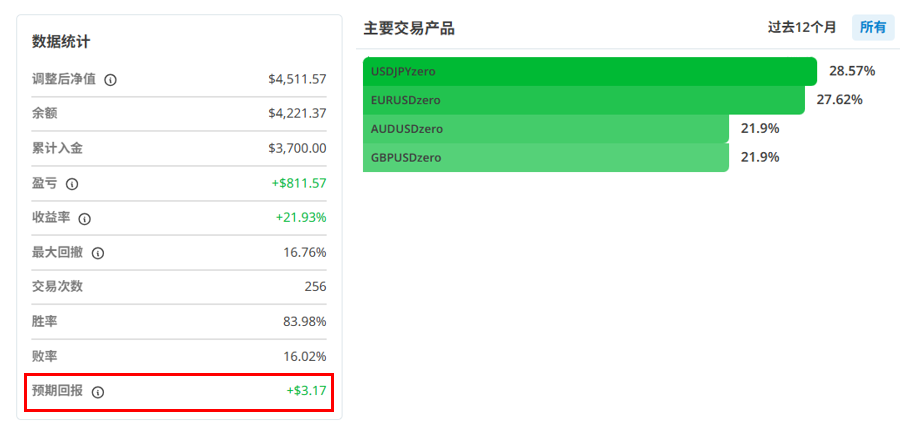This screenshot has width=916, height=429.
Task: Click the 预期回报 info icon
Action: click(x=98, y=392)
